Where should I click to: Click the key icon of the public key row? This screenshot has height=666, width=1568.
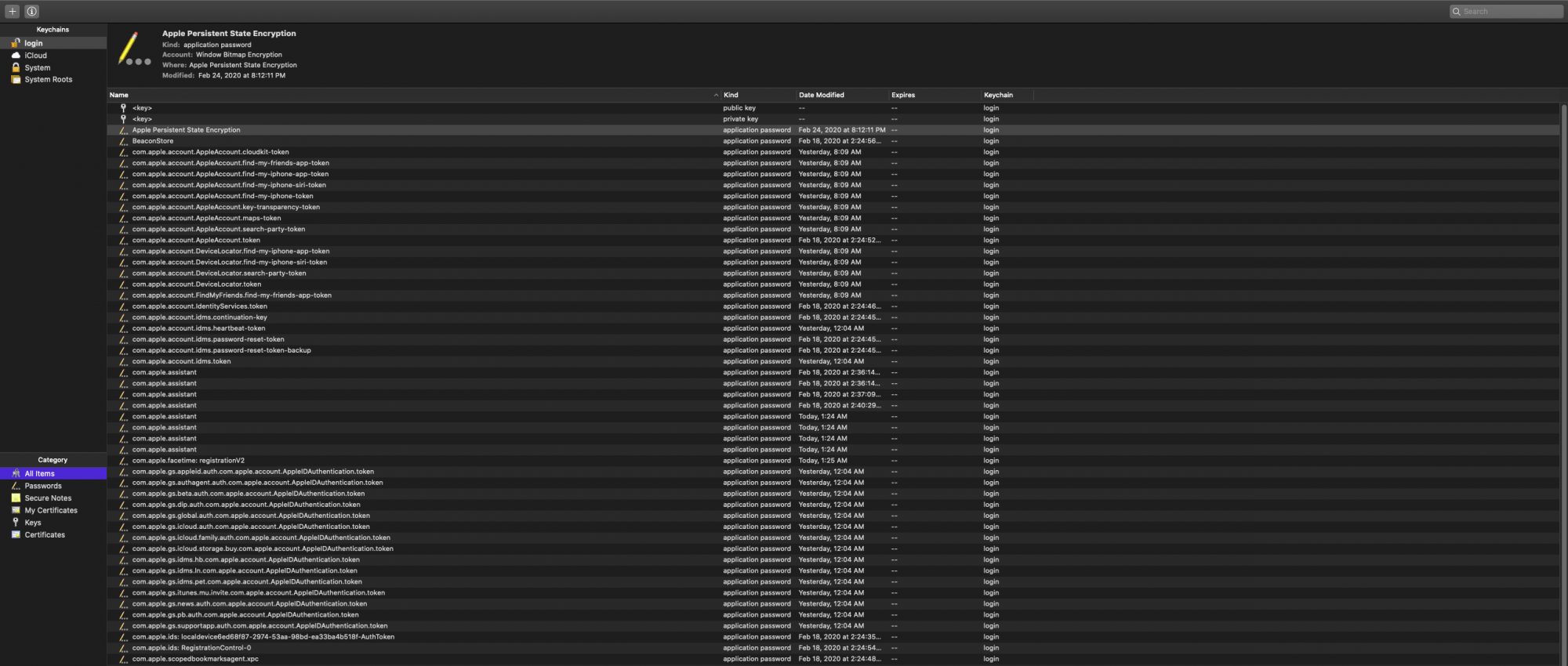(123, 108)
